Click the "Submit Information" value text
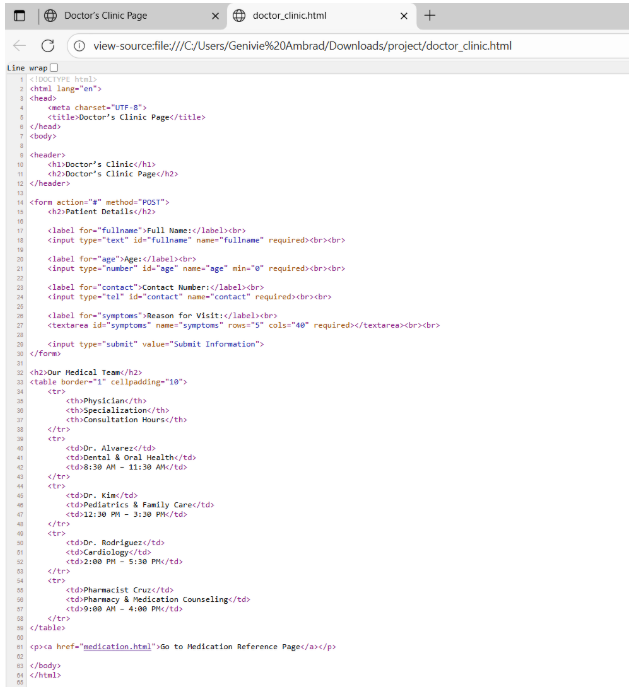 (215, 344)
